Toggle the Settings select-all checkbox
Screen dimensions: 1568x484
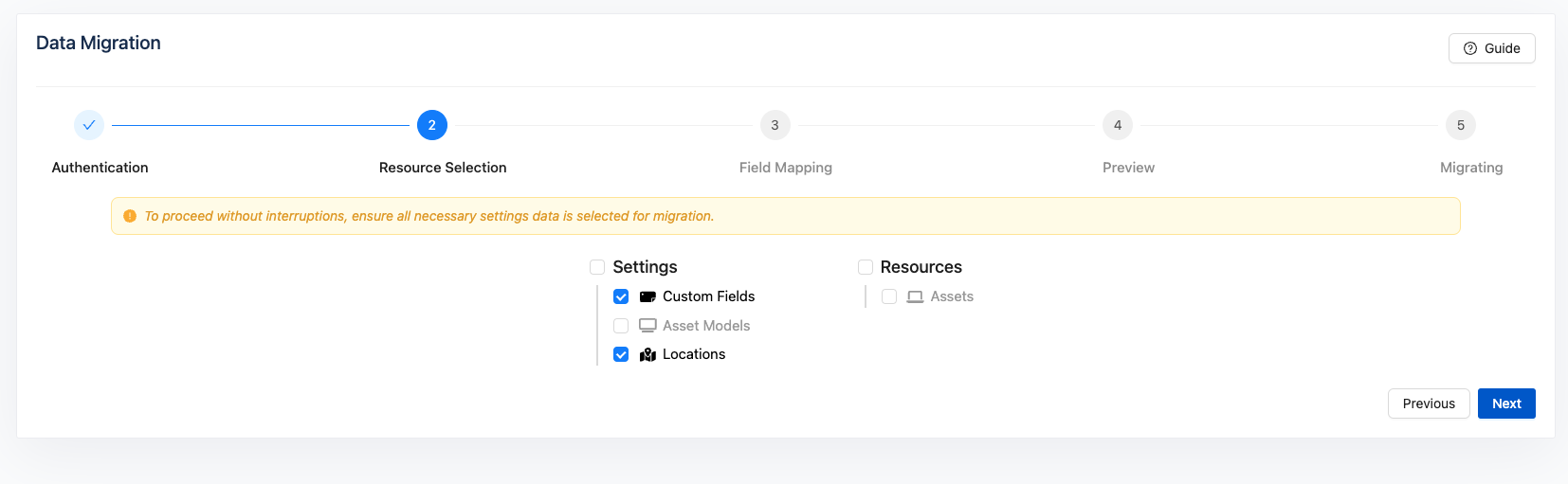pyautogui.click(x=597, y=267)
